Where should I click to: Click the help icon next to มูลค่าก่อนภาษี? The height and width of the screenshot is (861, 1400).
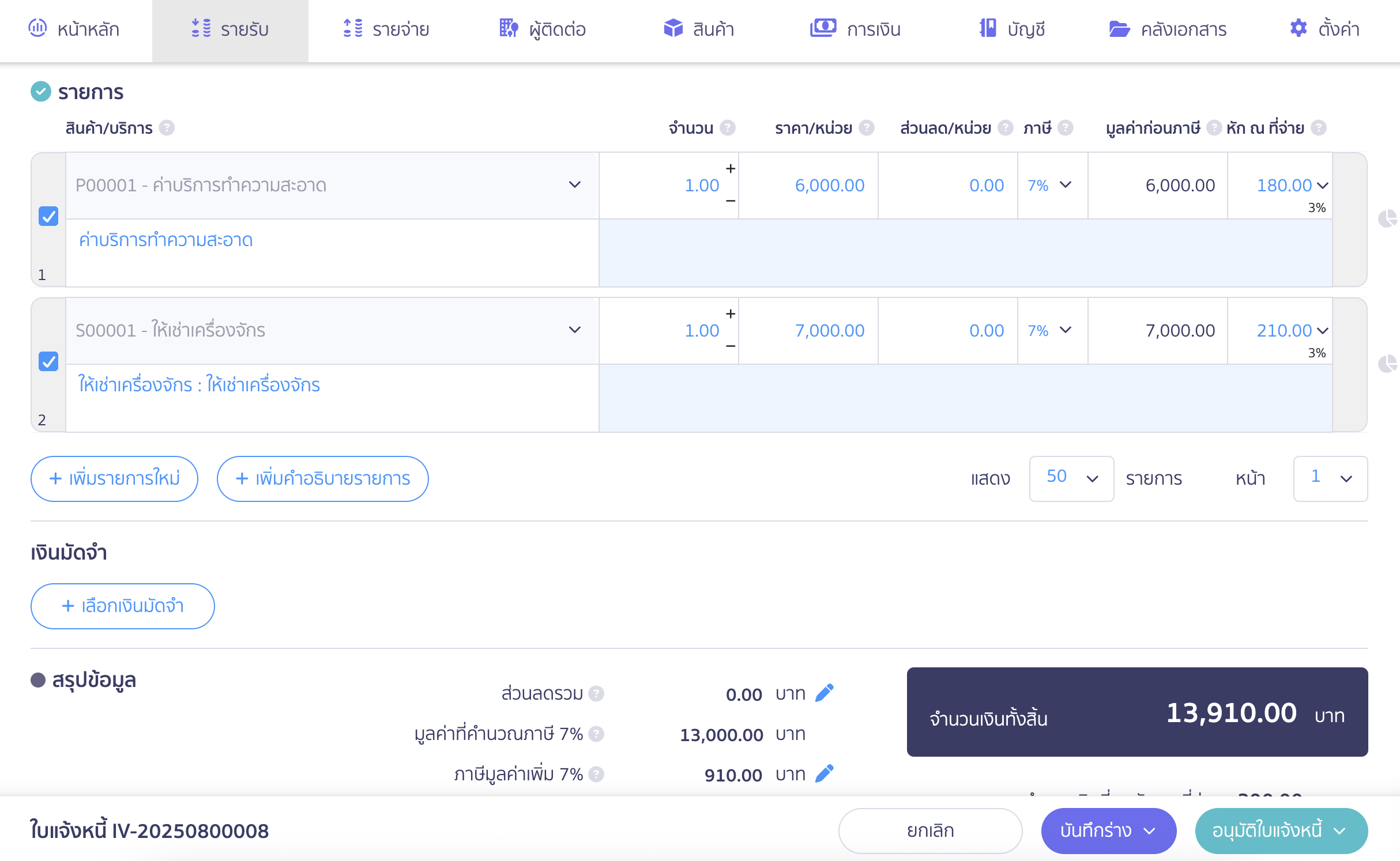click(x=1214, y=128)
